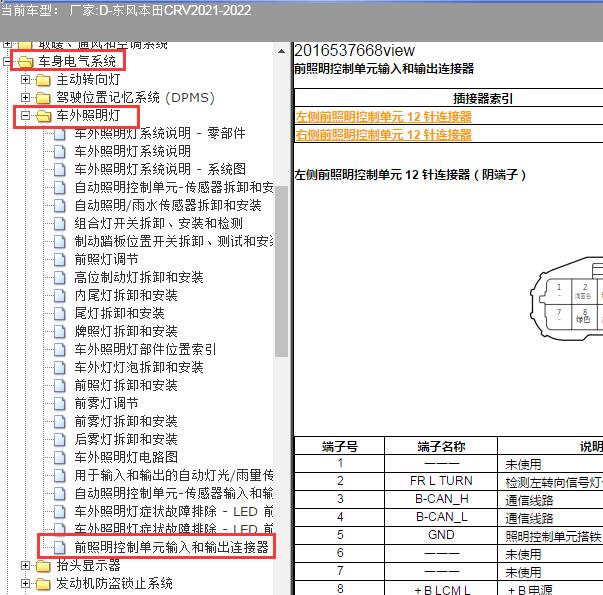Open 自动照明控制单元-传感器拆卸和安装 page
This screenshot has height=595, width=603.
[174, 187]
